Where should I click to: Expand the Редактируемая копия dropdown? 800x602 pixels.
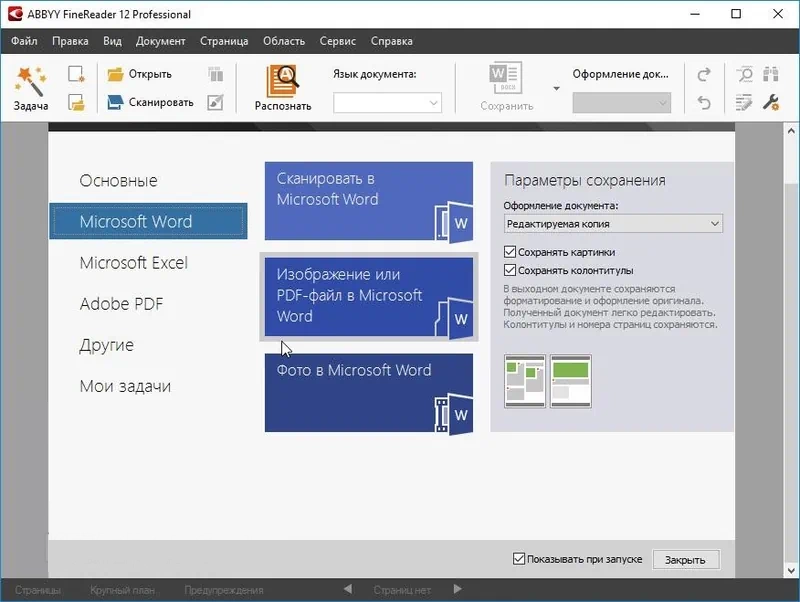[613, 224]
